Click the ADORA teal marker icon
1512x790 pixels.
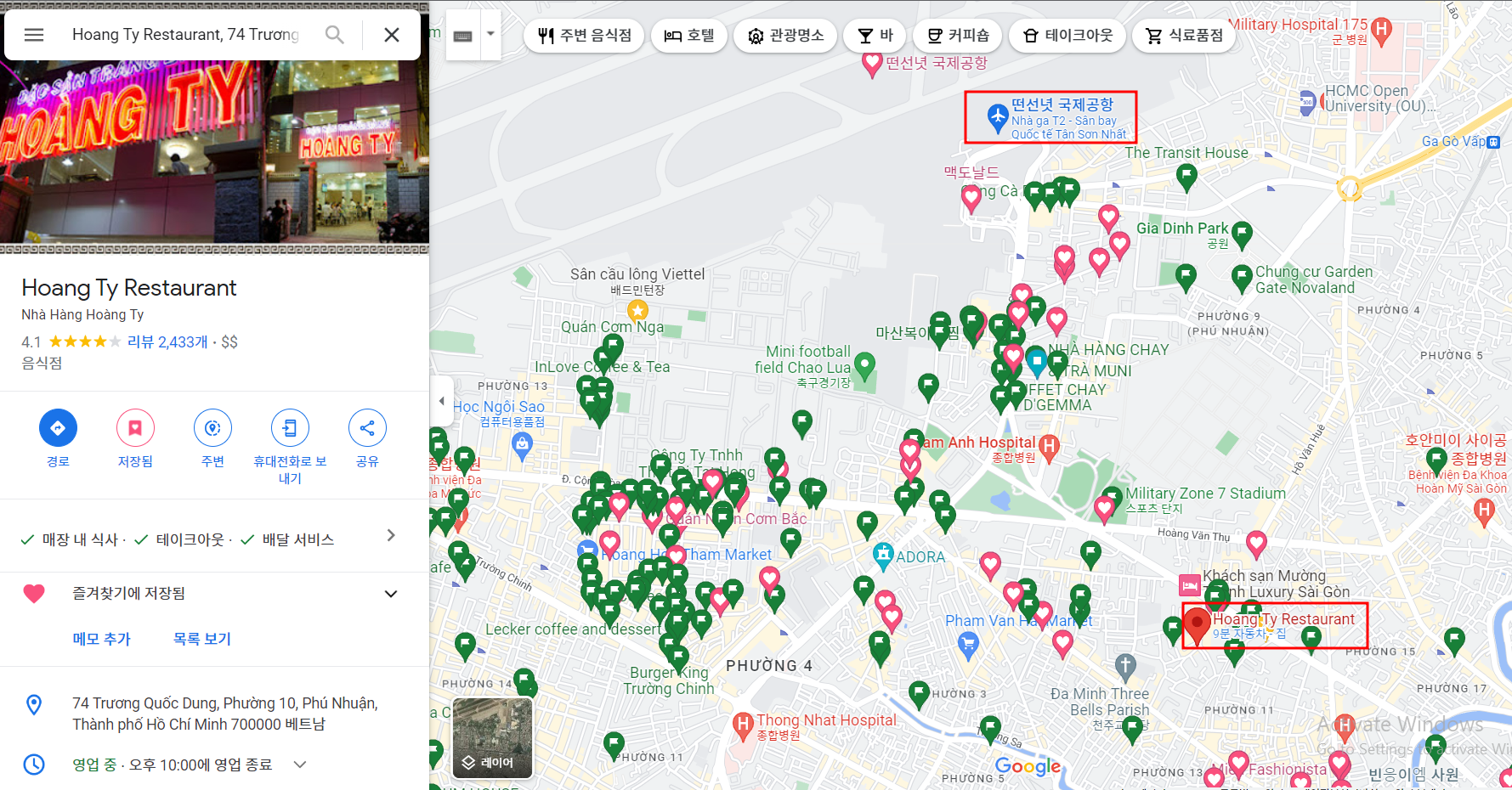coord(884,556)
